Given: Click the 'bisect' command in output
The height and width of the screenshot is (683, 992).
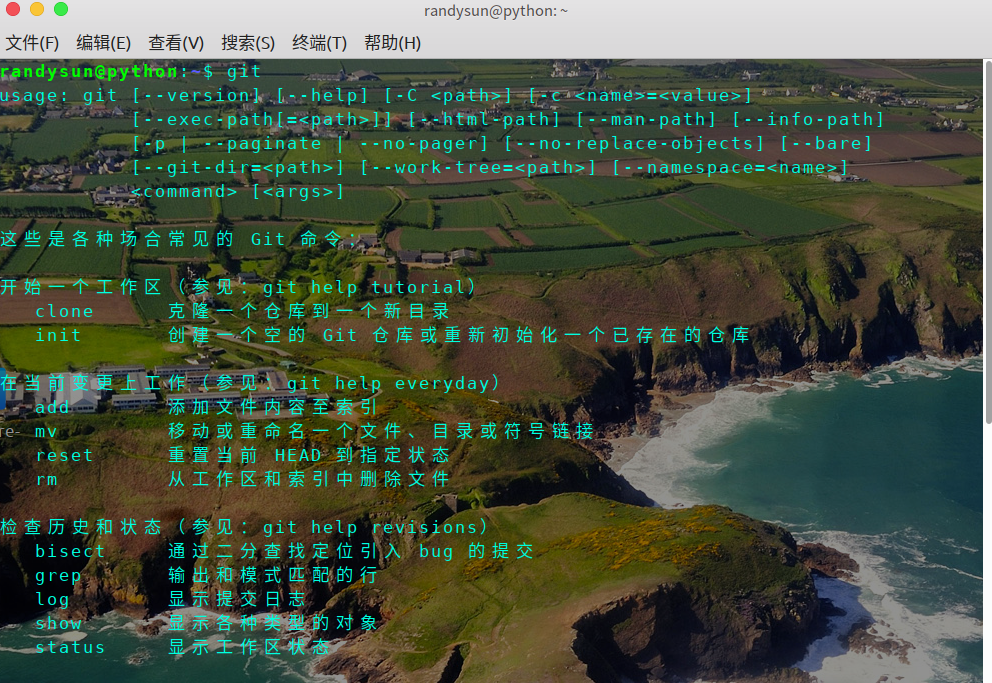Looking at the screenshot, I should 70,551.
